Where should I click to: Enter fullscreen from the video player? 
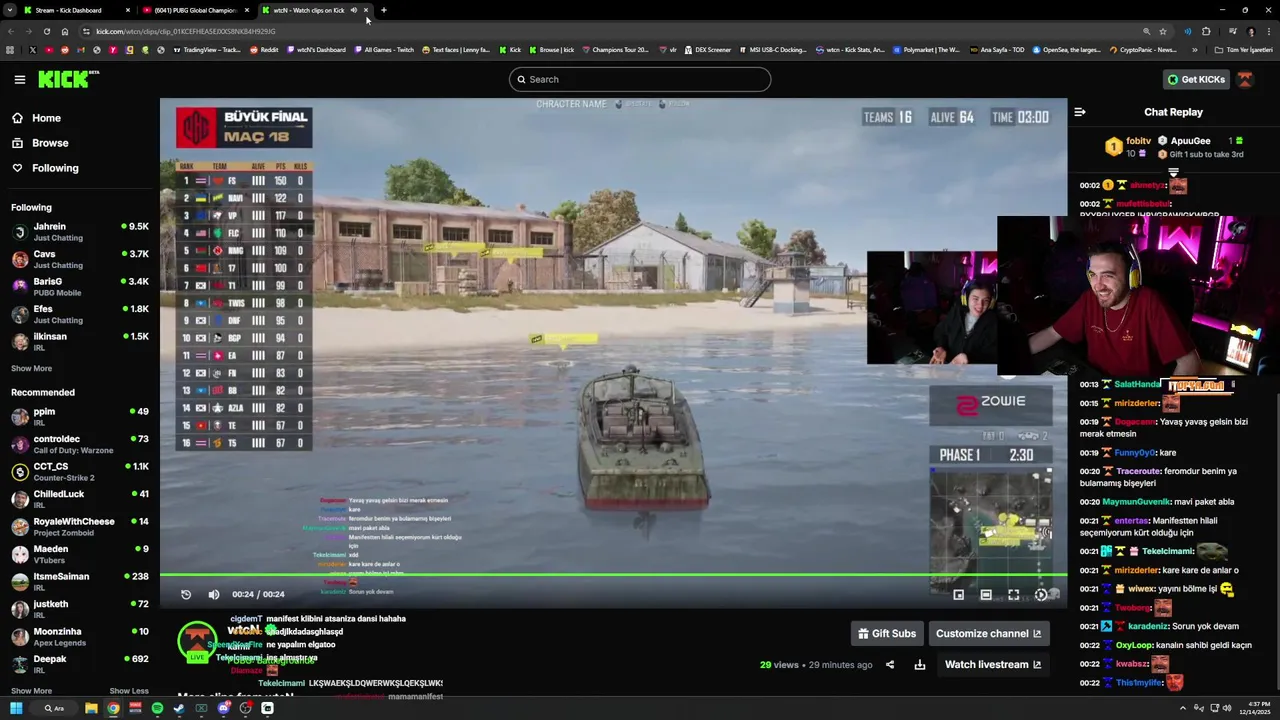(x=1013, y=594)
